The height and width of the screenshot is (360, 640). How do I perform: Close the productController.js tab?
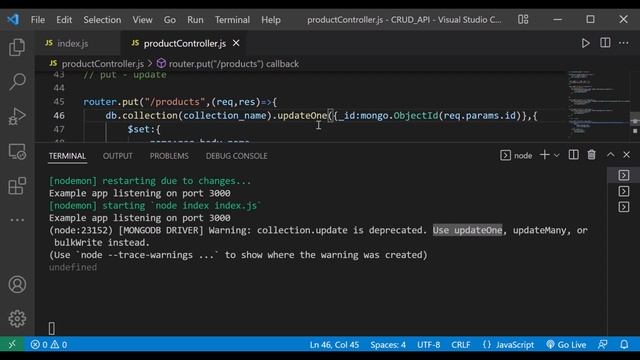click(x=236, y=43)
